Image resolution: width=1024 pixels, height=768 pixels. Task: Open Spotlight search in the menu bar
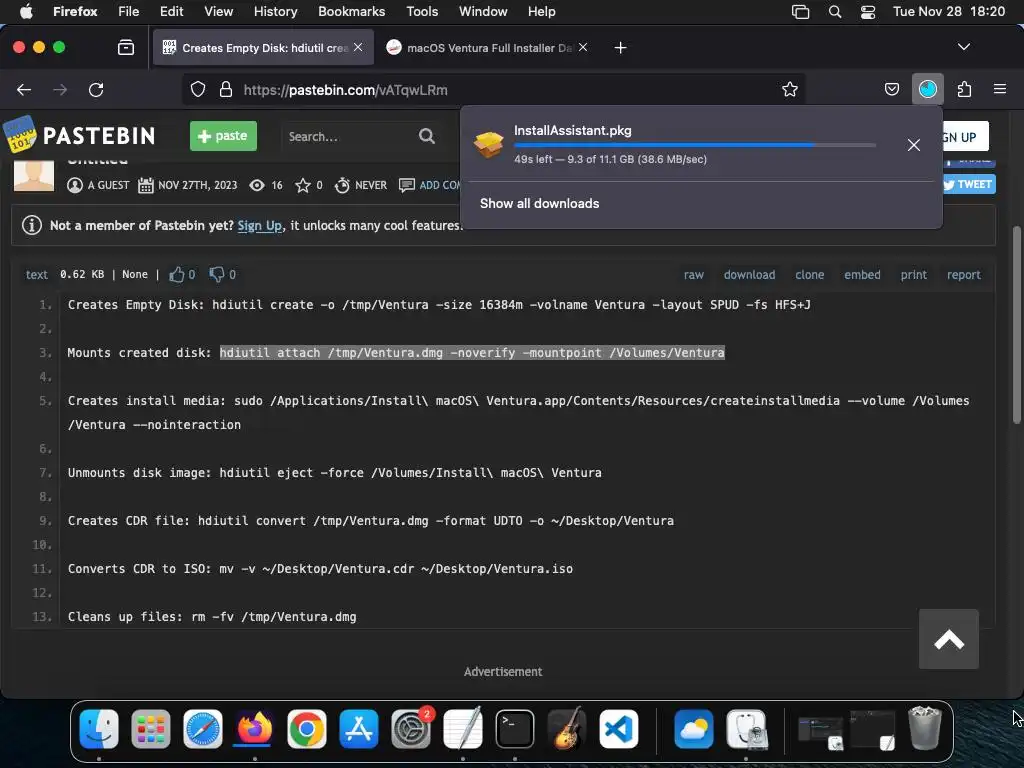coord(835,11)
